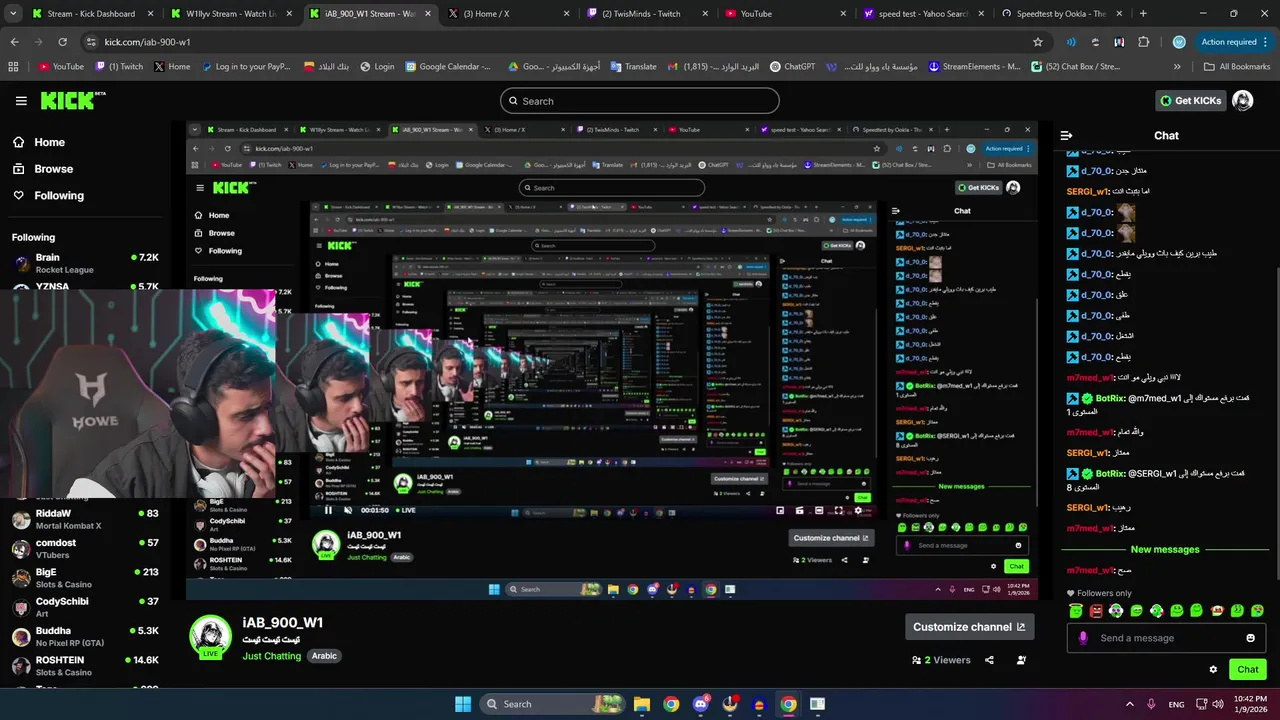
Task: Click the Send a message chat input
Action: pos(1164,638)
